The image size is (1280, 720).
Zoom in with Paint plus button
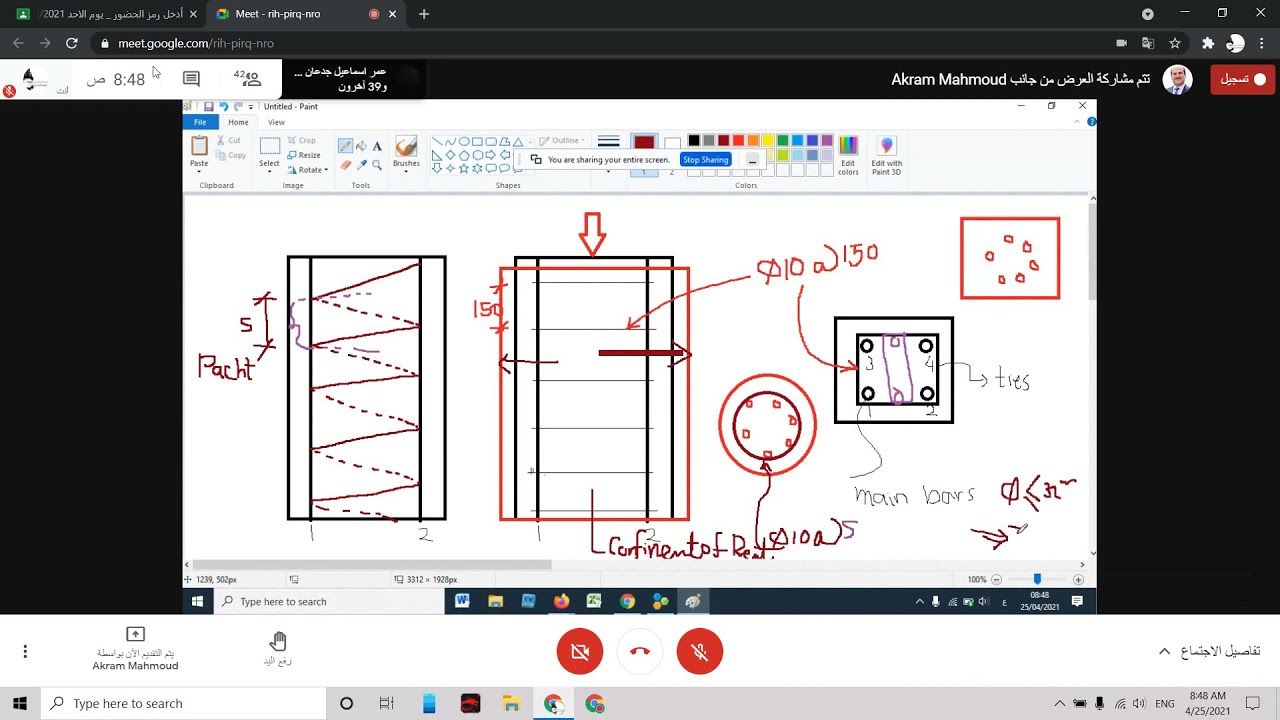click(x=1078, y=579)
